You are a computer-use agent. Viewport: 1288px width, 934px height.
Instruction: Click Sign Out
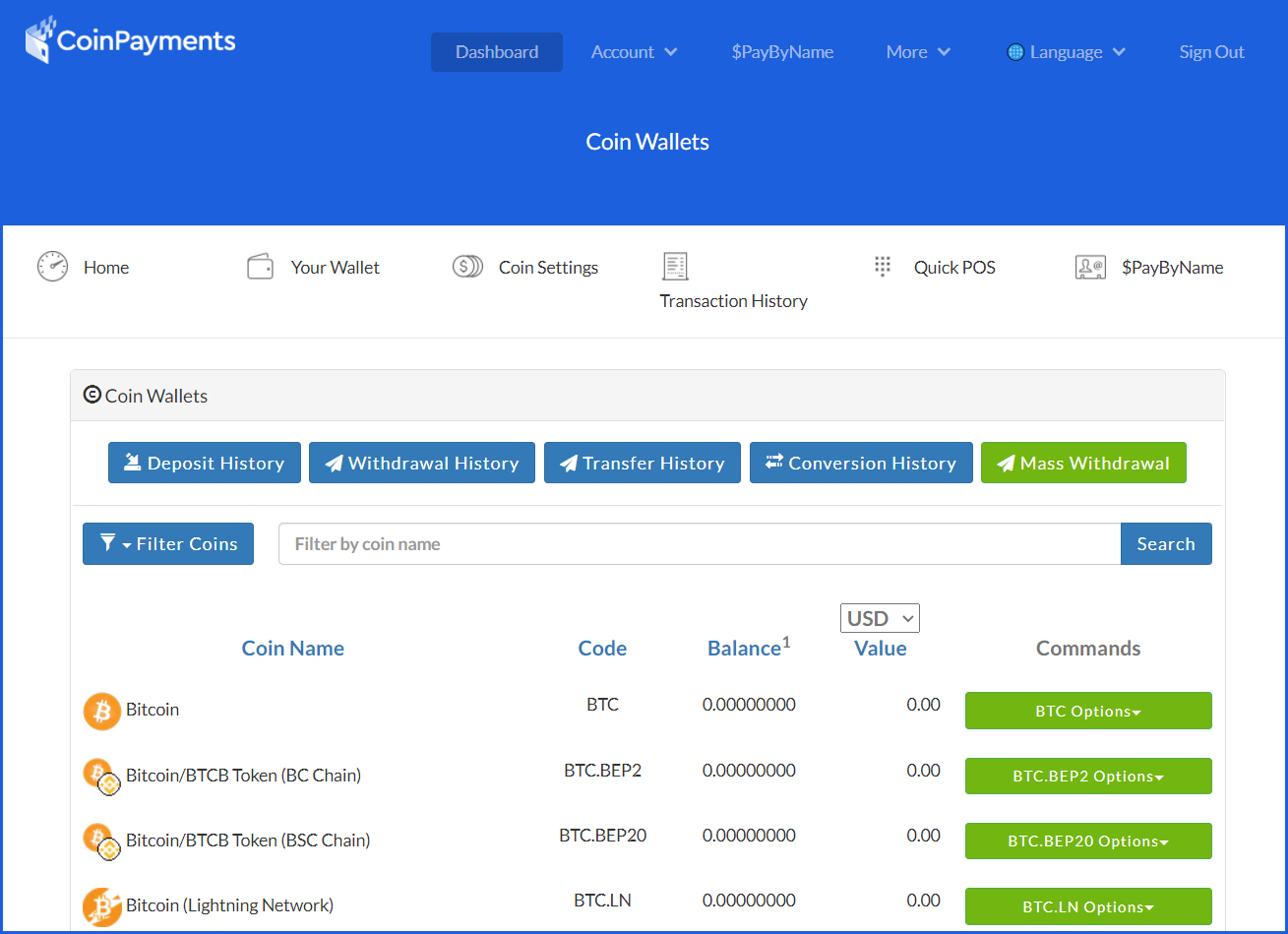(1212, 52)
